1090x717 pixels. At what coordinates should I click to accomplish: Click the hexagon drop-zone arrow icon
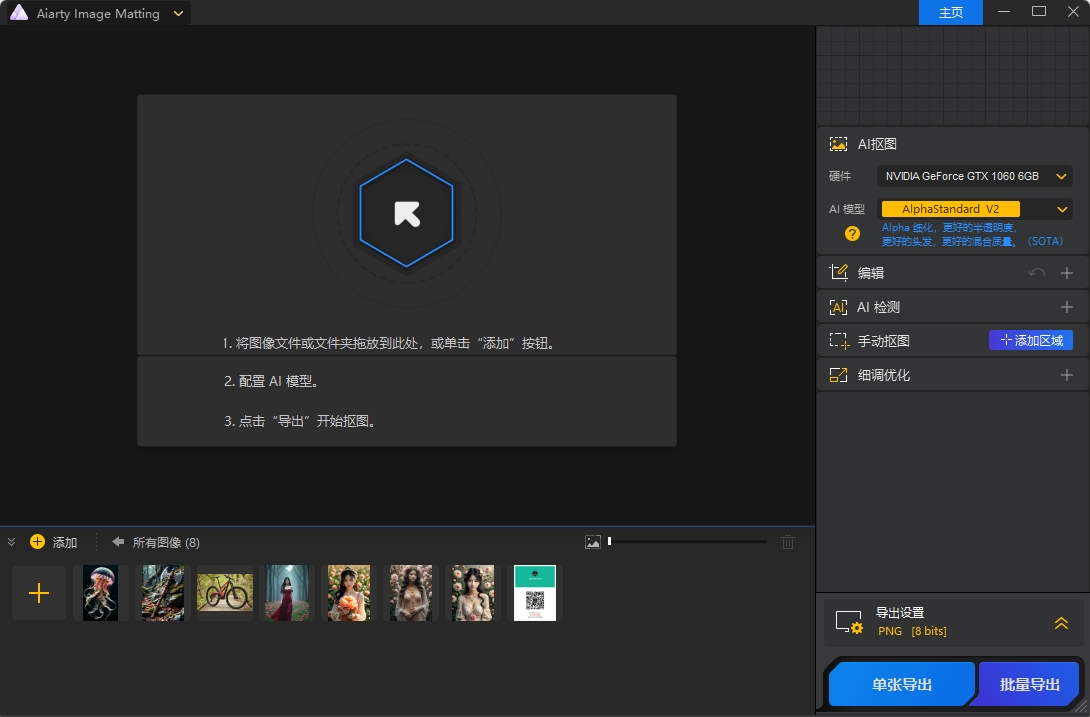coord(407,213)
